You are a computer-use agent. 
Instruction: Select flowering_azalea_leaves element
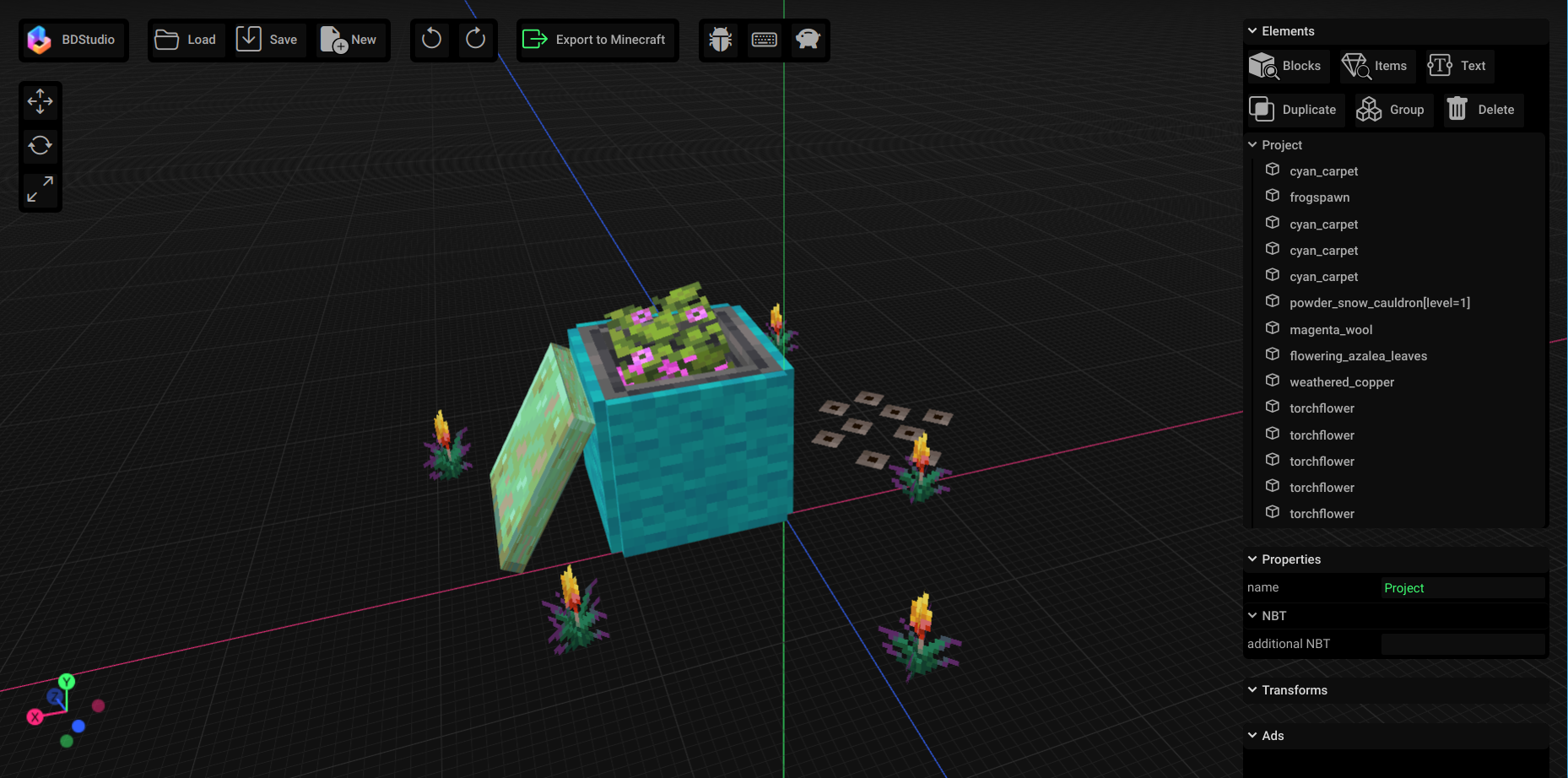1358,356
